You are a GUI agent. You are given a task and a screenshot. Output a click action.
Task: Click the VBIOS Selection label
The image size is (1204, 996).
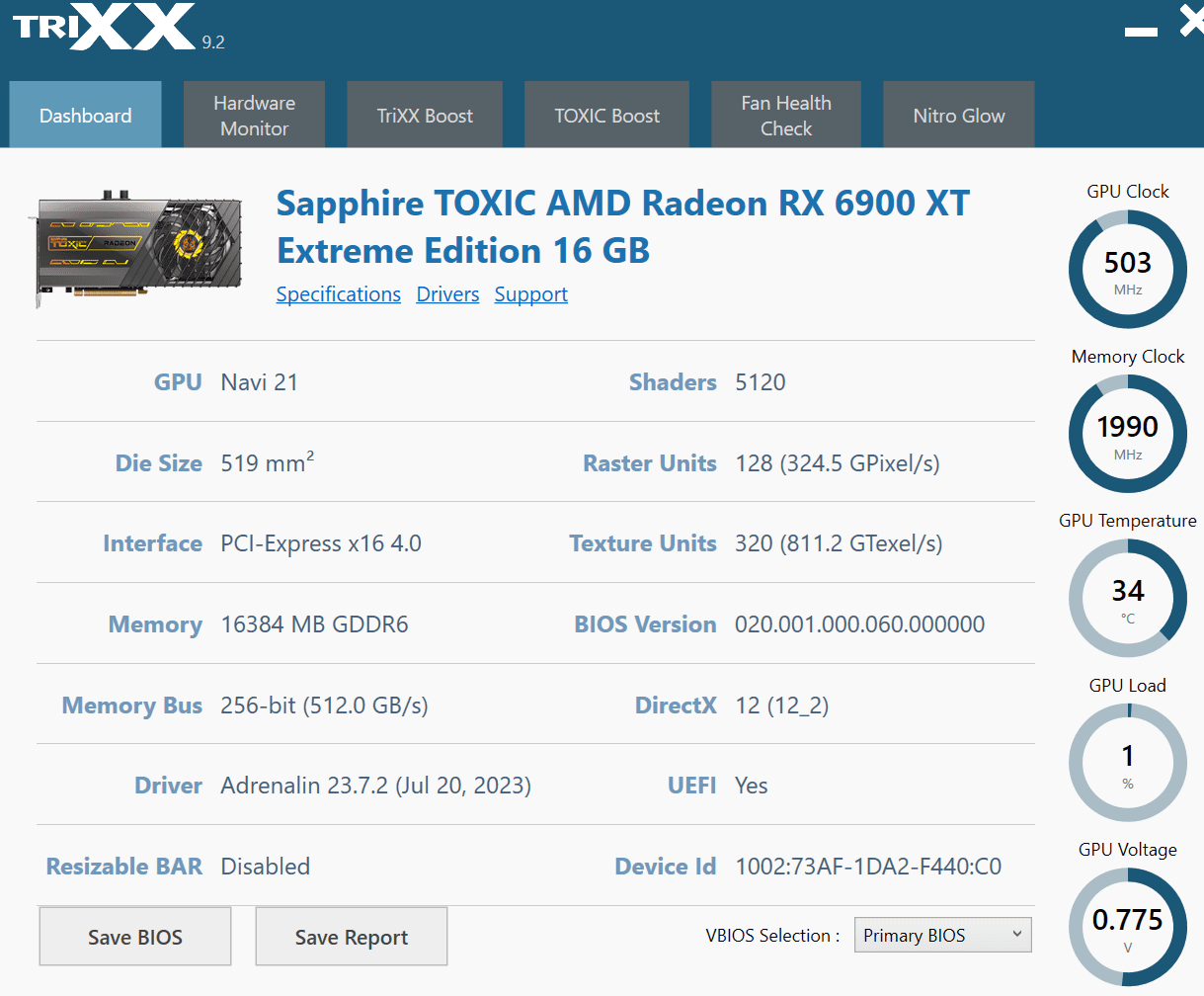pyautogui.click(x=772, y=936)
